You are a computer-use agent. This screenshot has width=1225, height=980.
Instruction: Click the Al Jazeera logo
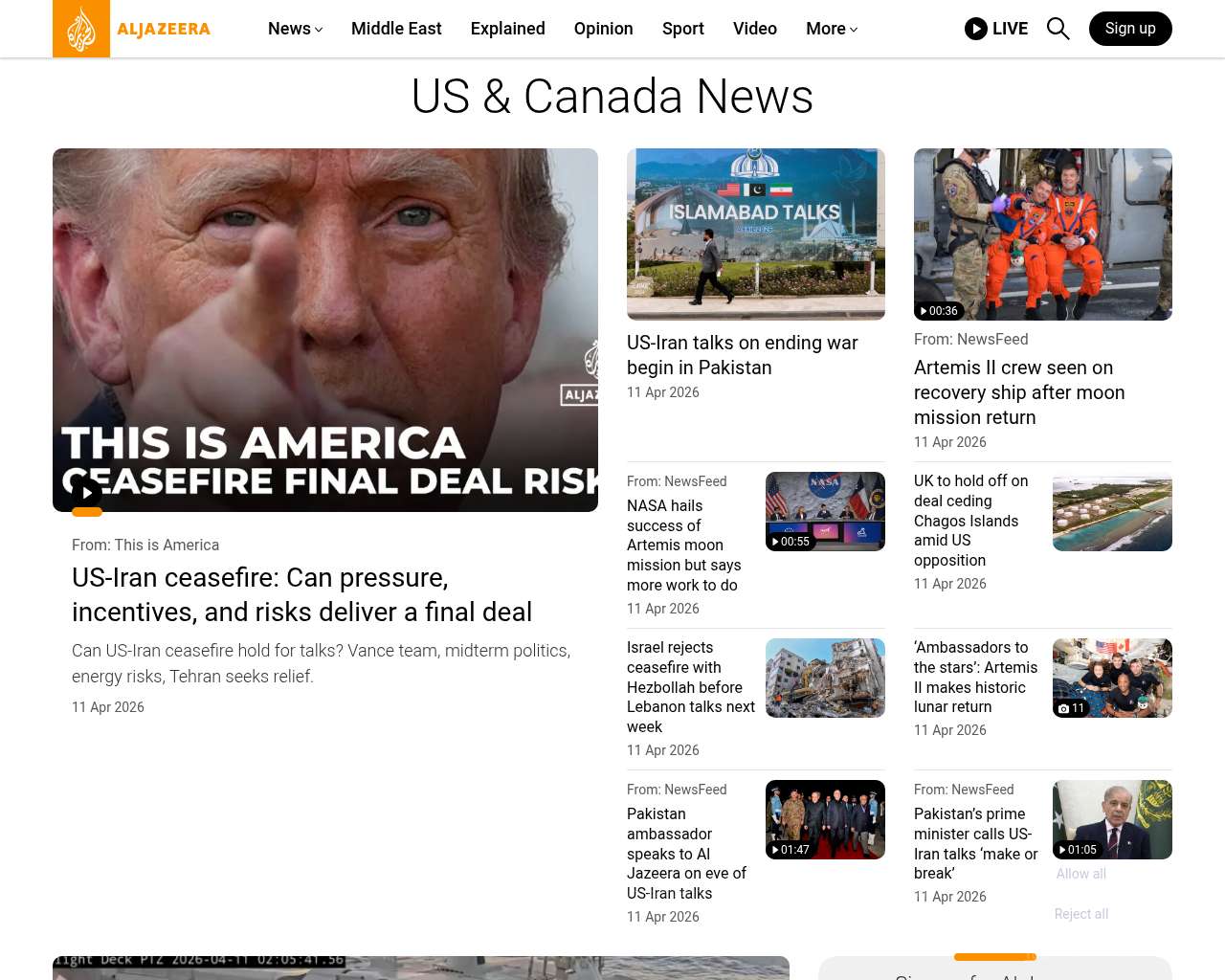[x=132, y=29]
